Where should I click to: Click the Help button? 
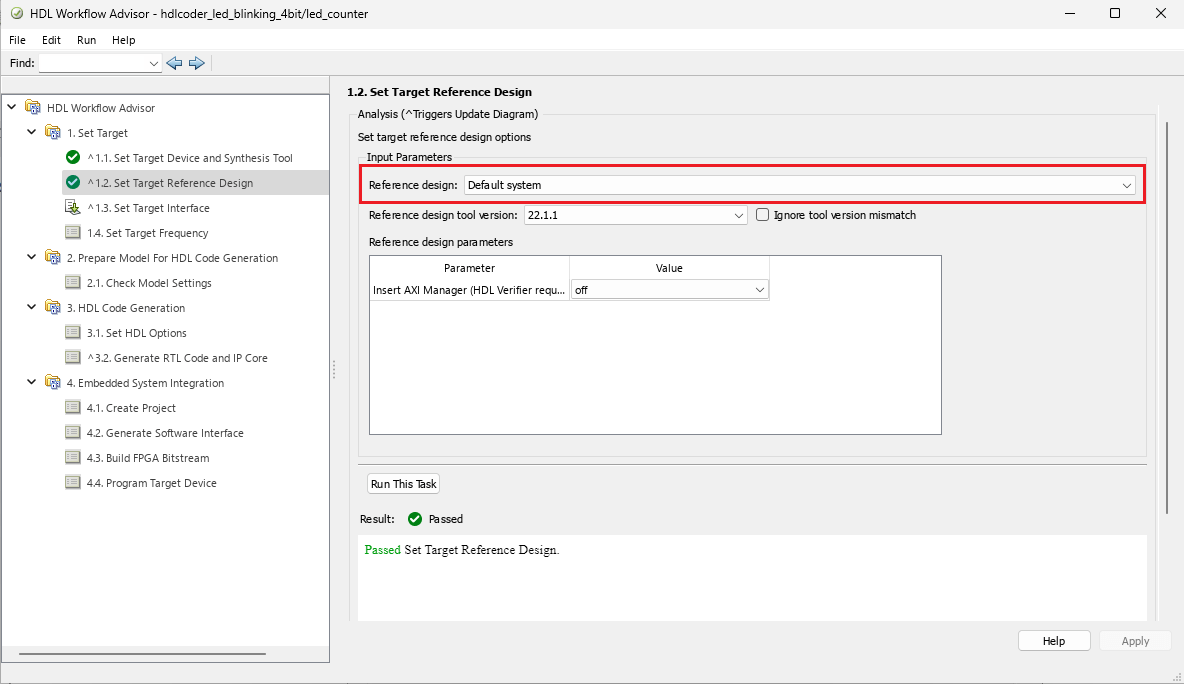1053,641
